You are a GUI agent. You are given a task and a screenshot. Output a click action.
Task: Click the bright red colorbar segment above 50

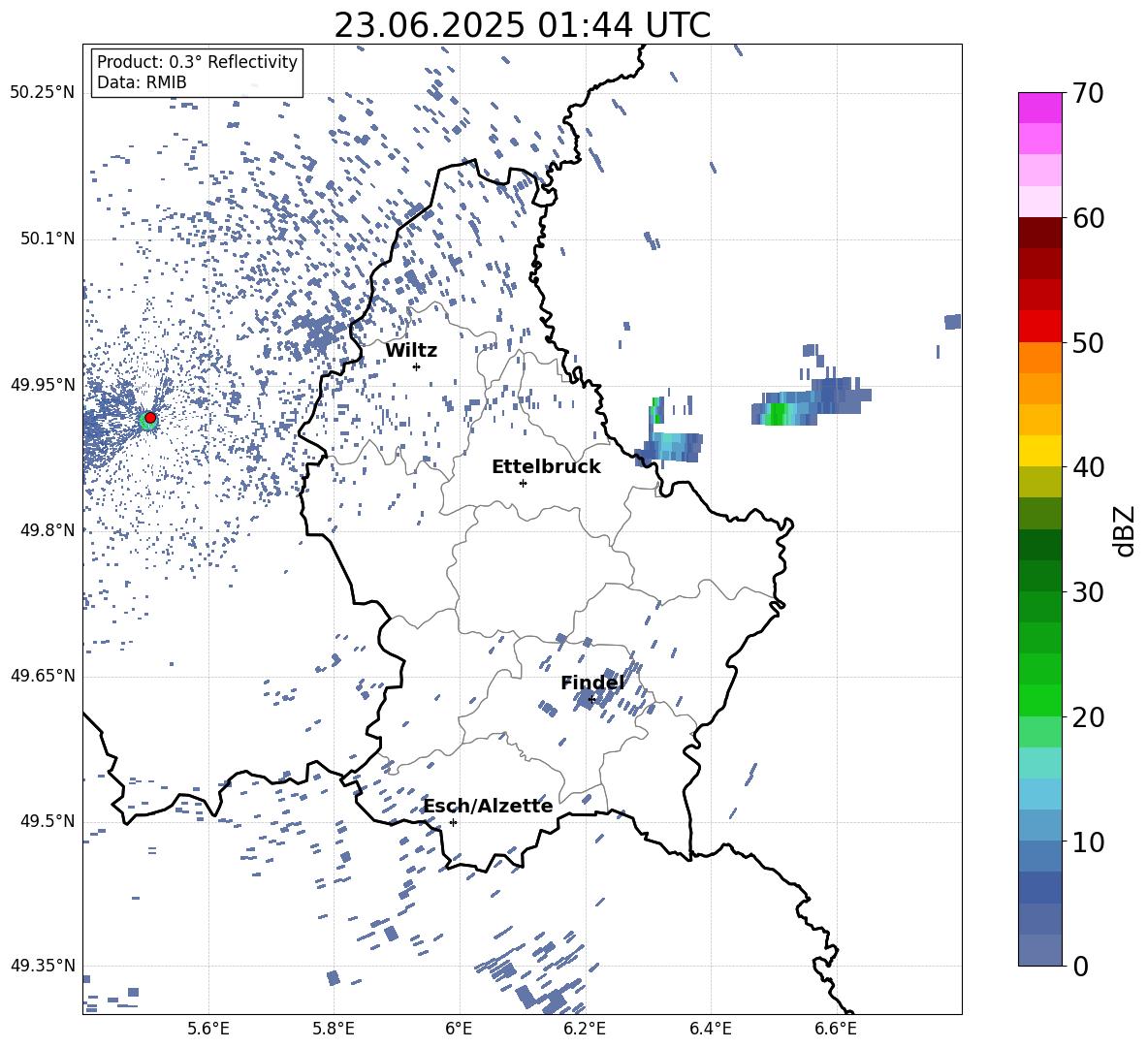(x=1039, y=327)
